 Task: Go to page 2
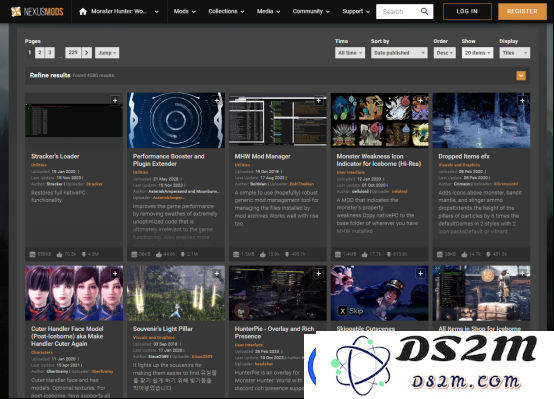(40, 53)
